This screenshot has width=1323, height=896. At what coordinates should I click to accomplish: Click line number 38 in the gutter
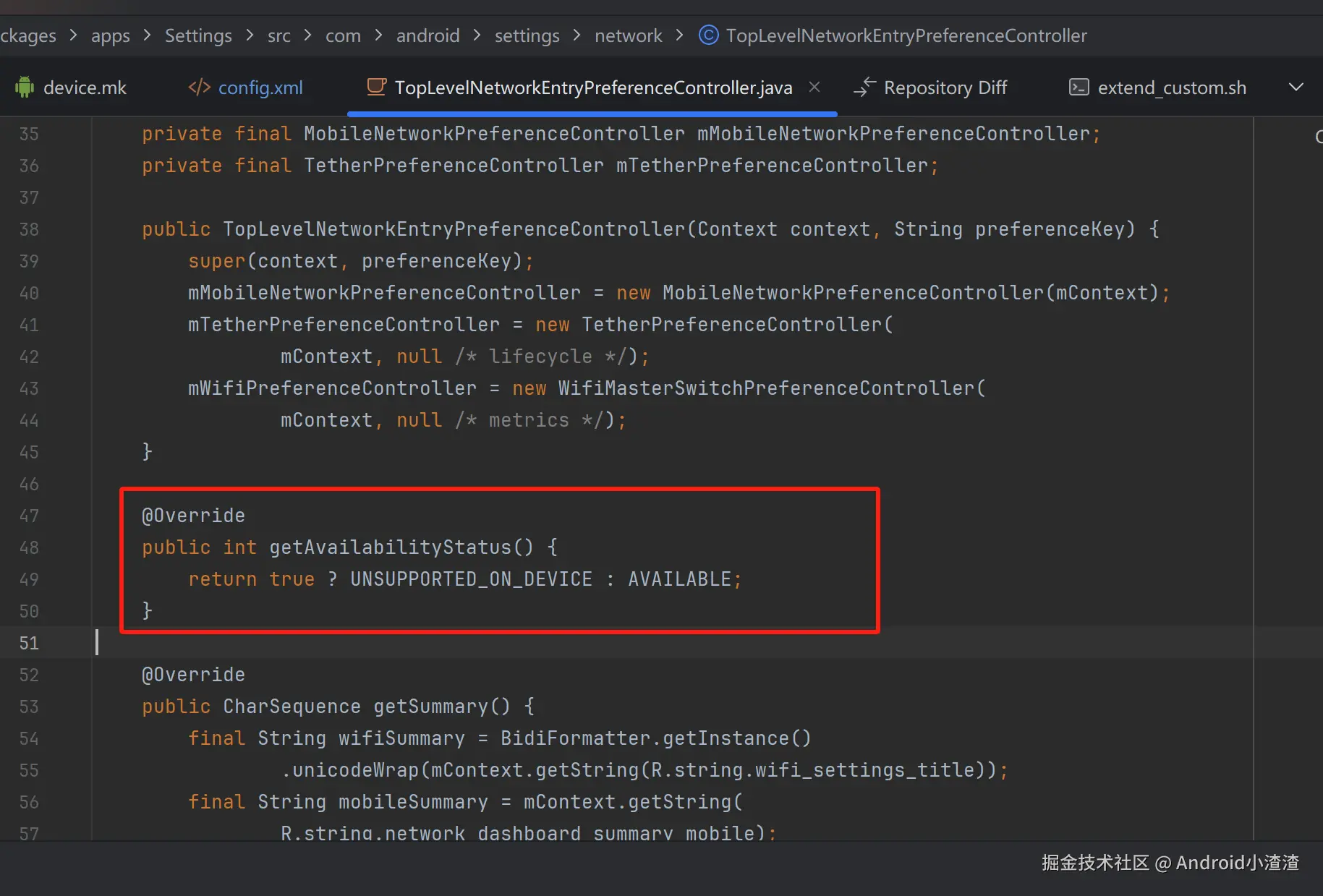[29, 229]
